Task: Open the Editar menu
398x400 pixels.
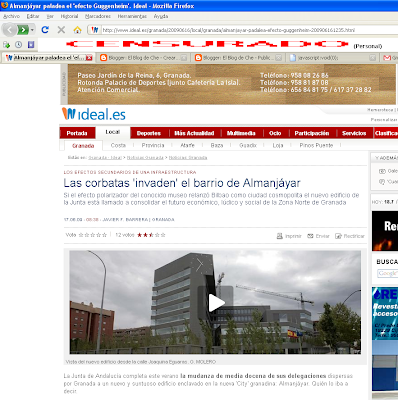Action: pos(33,16)
